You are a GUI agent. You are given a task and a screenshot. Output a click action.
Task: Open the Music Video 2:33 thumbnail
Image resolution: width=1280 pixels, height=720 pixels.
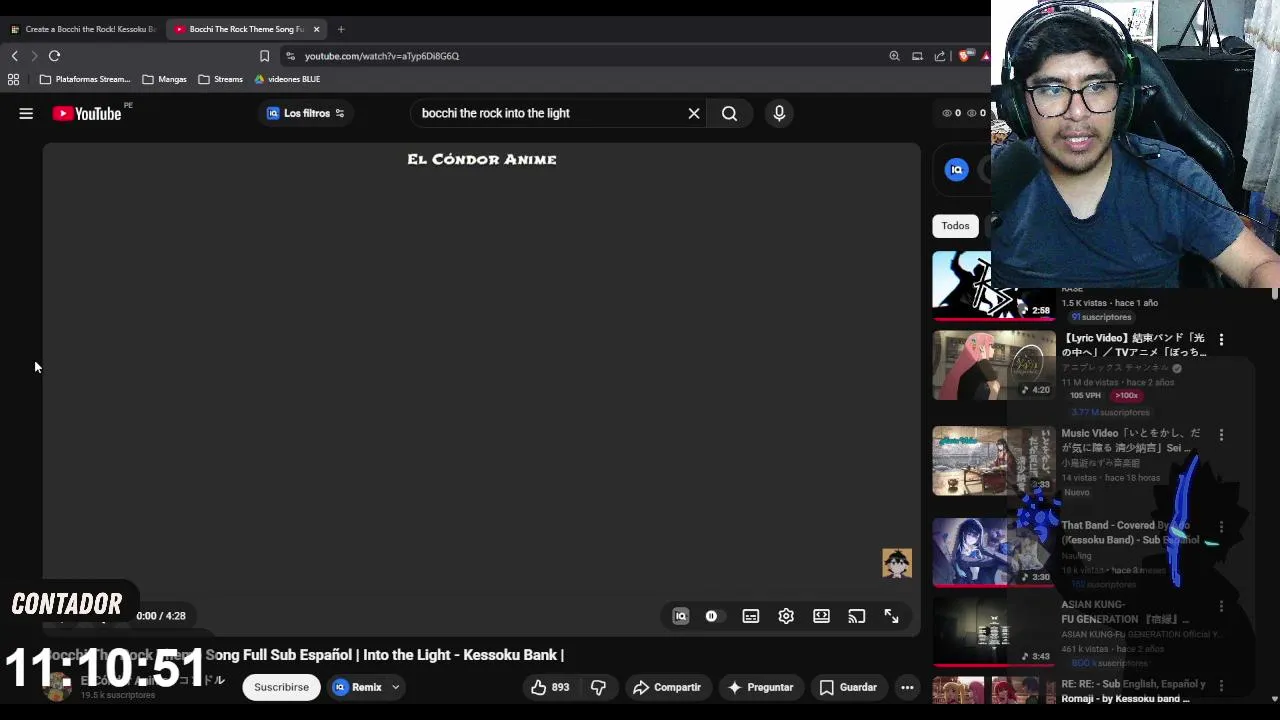994,461
